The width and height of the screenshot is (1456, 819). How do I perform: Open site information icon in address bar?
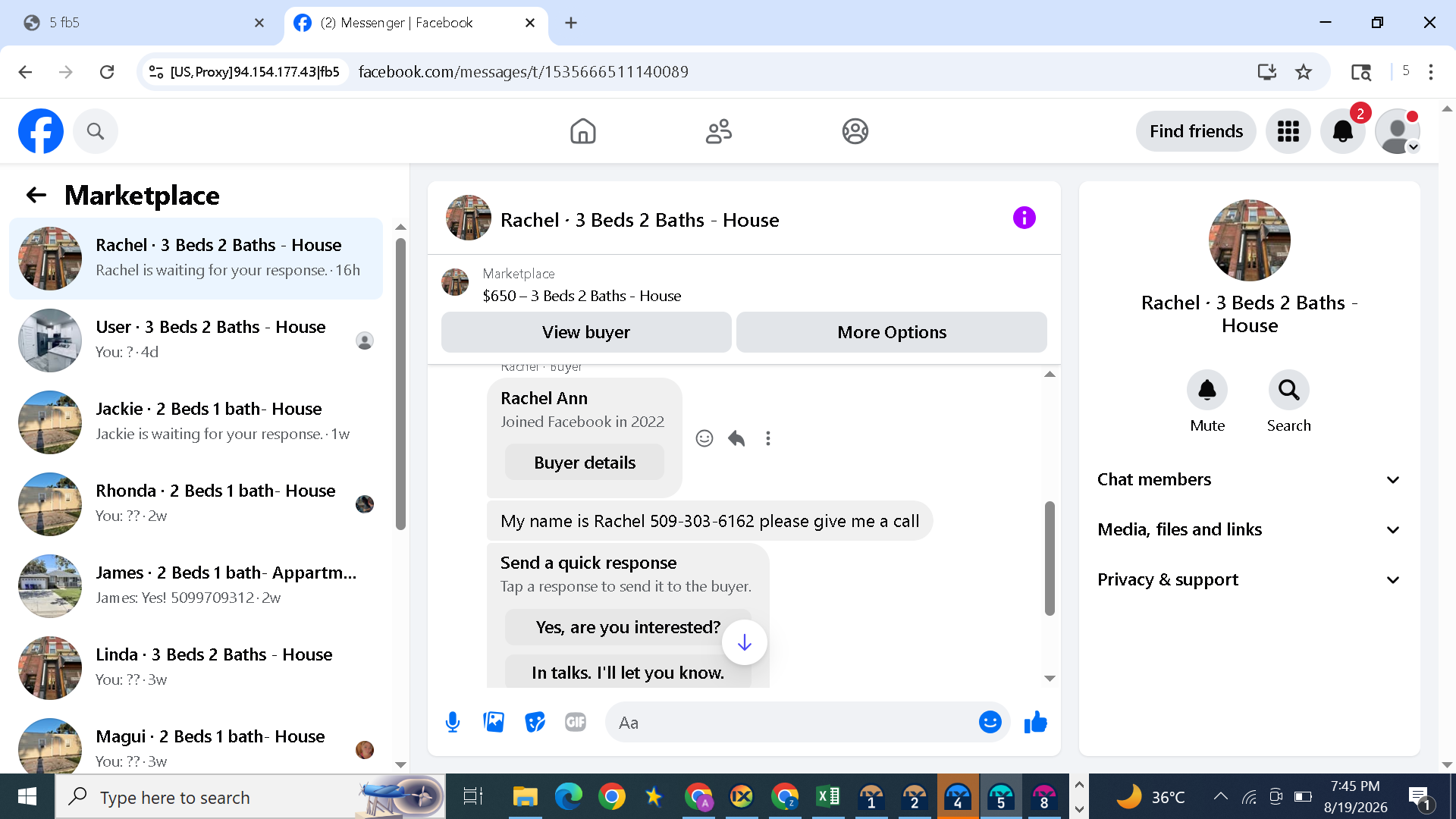(x=156, y=72)
